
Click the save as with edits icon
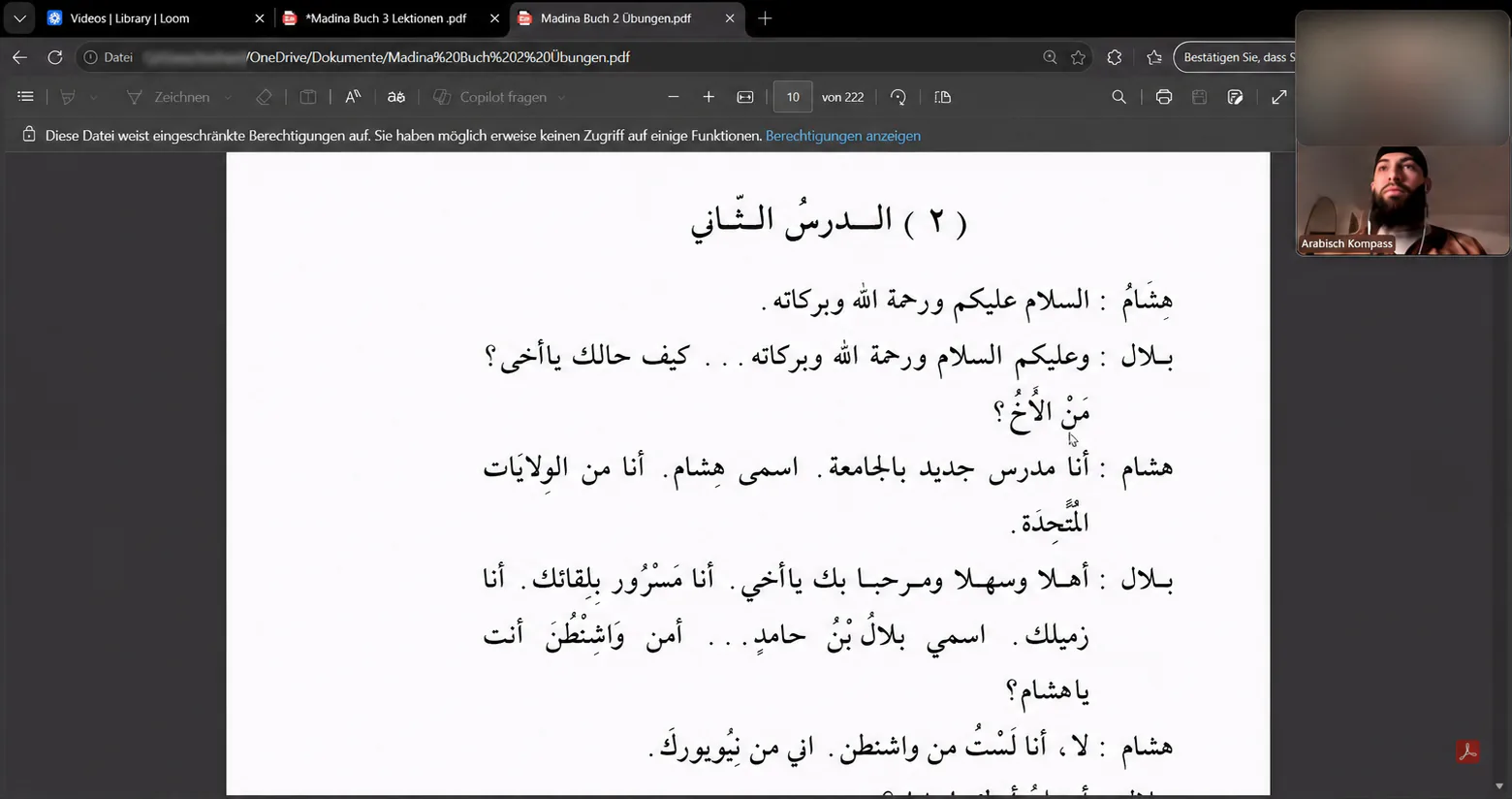[1235, 97]
